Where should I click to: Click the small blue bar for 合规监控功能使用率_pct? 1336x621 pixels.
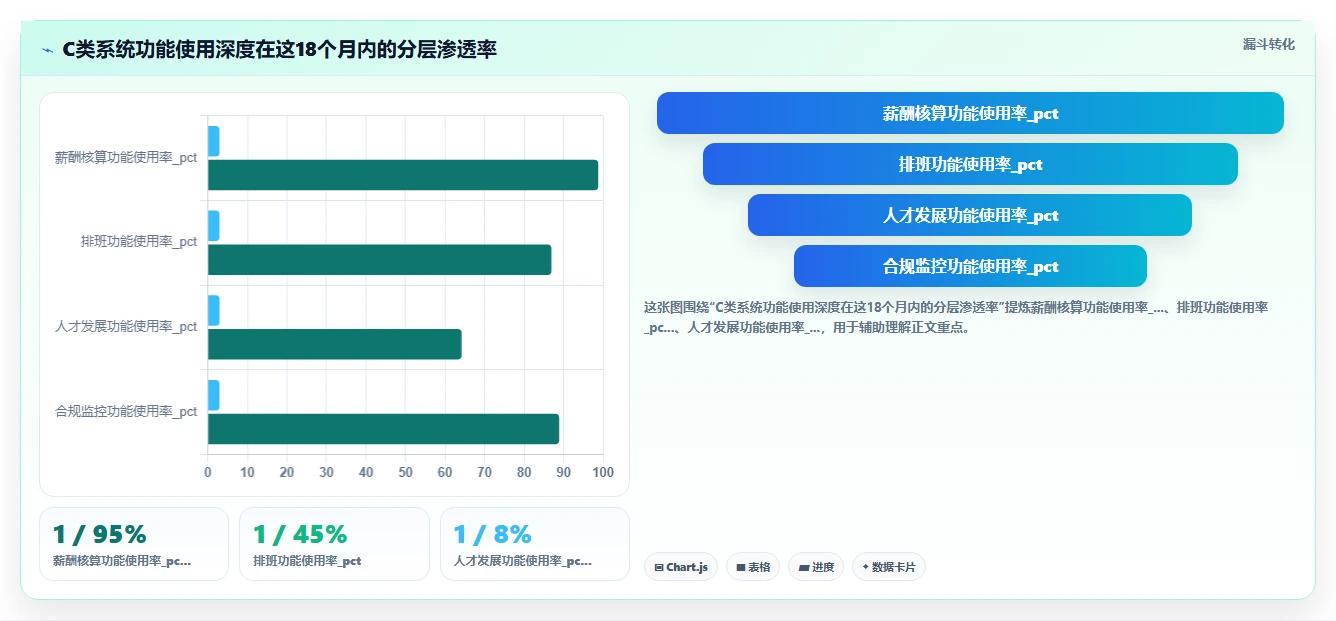tap(213, 395)
